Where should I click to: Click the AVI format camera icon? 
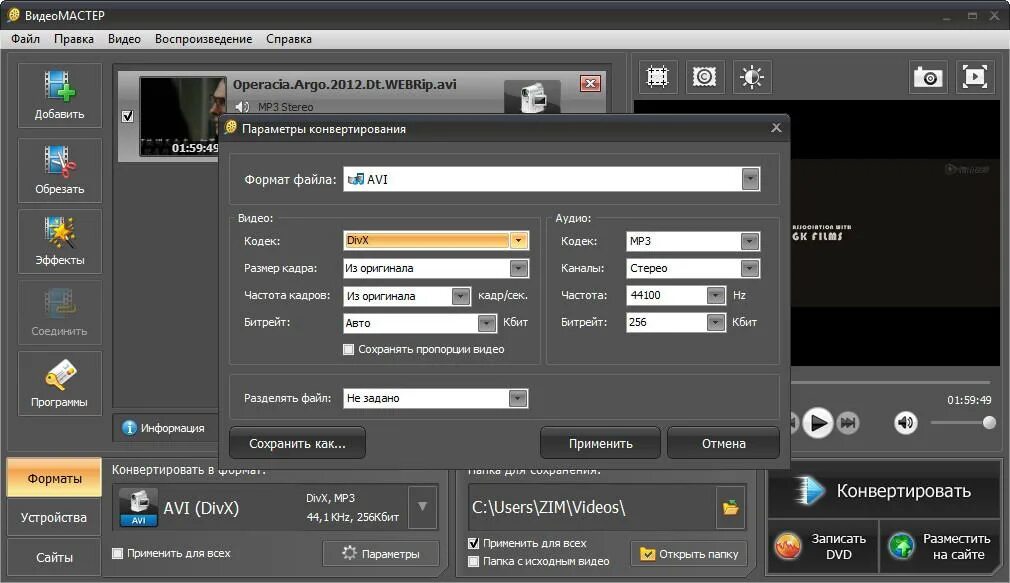(138, 508)
